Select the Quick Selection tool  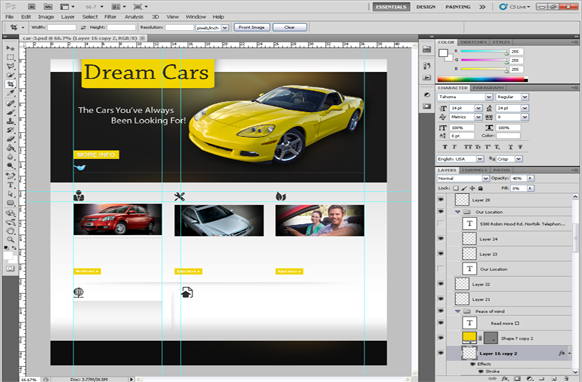(x=10, y=75)
